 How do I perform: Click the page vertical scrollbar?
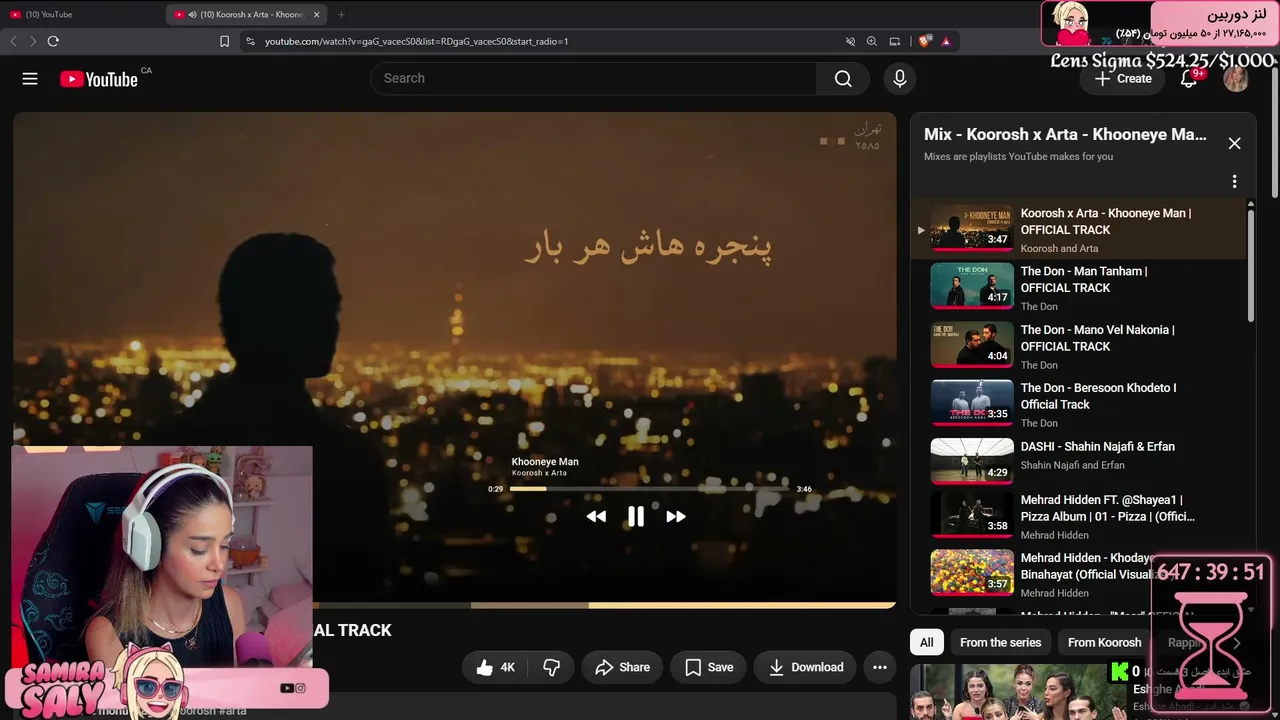[1274, 130]
